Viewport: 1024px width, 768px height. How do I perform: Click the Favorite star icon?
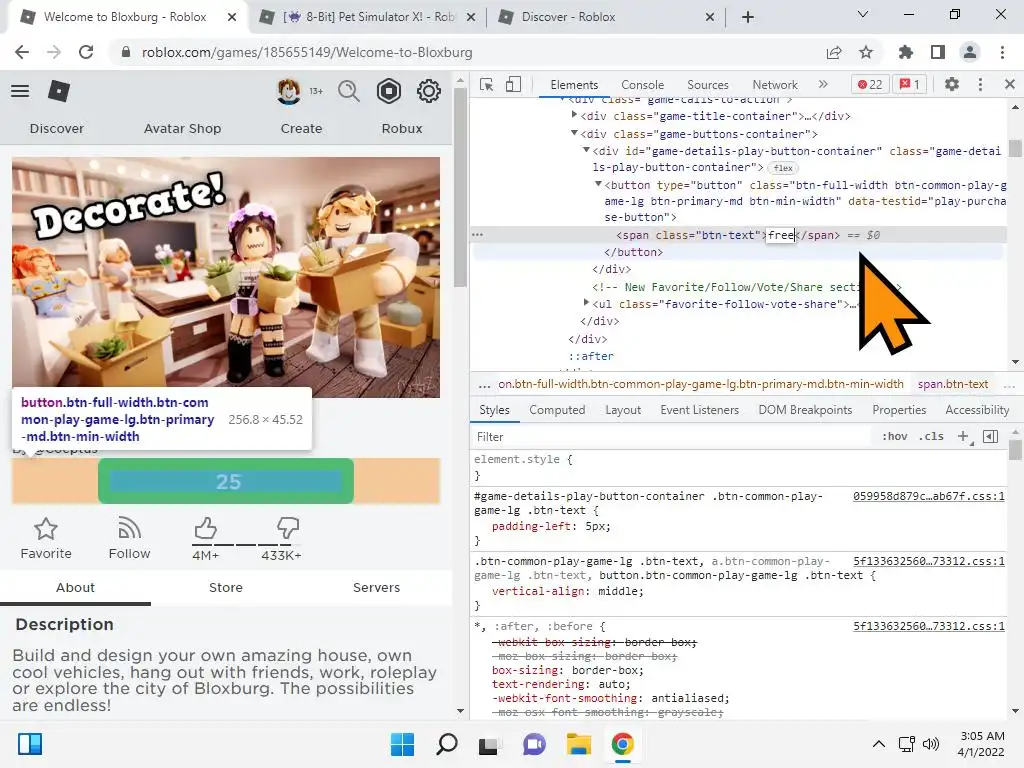pos(46,528)
